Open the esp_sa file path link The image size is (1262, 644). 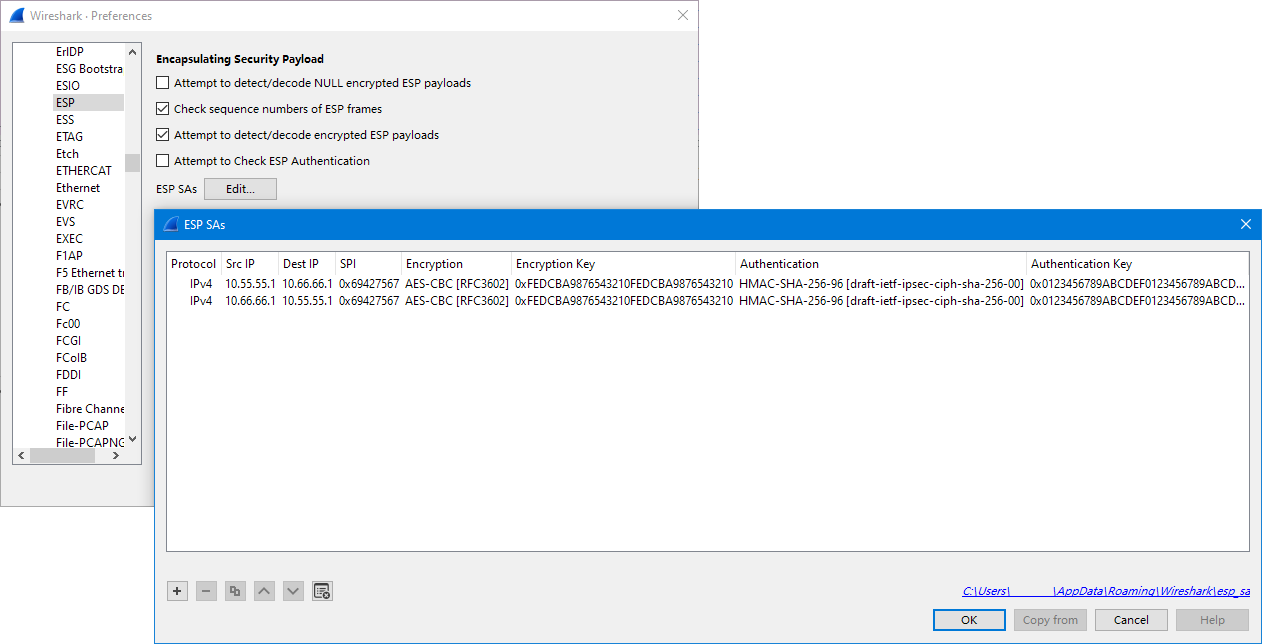pos(1106,591)
